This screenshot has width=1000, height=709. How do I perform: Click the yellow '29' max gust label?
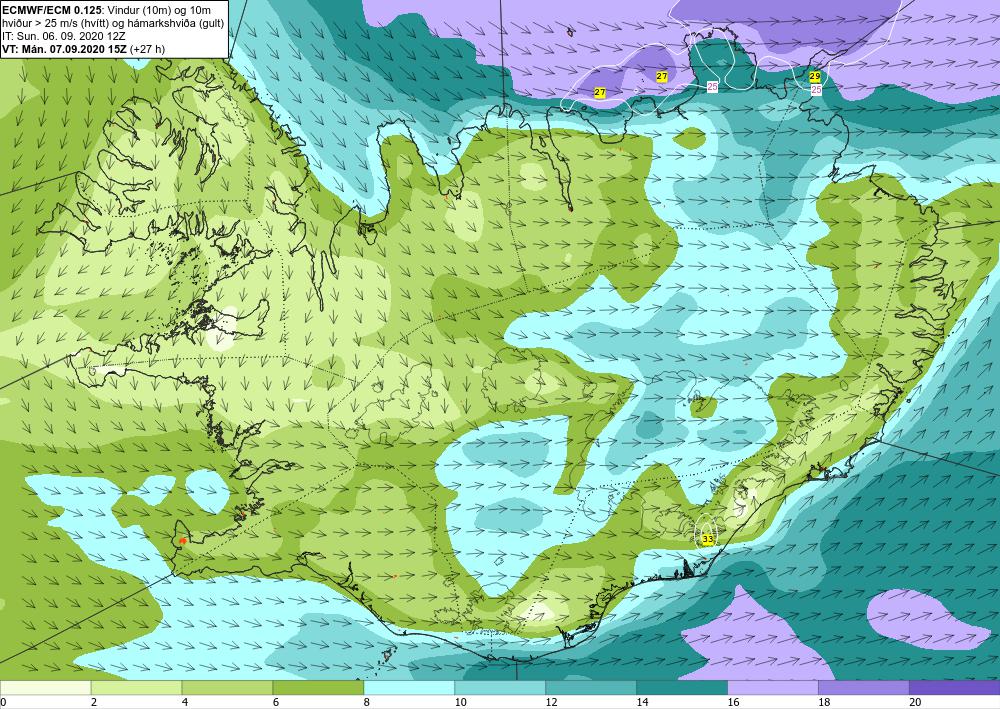[814, 77]
